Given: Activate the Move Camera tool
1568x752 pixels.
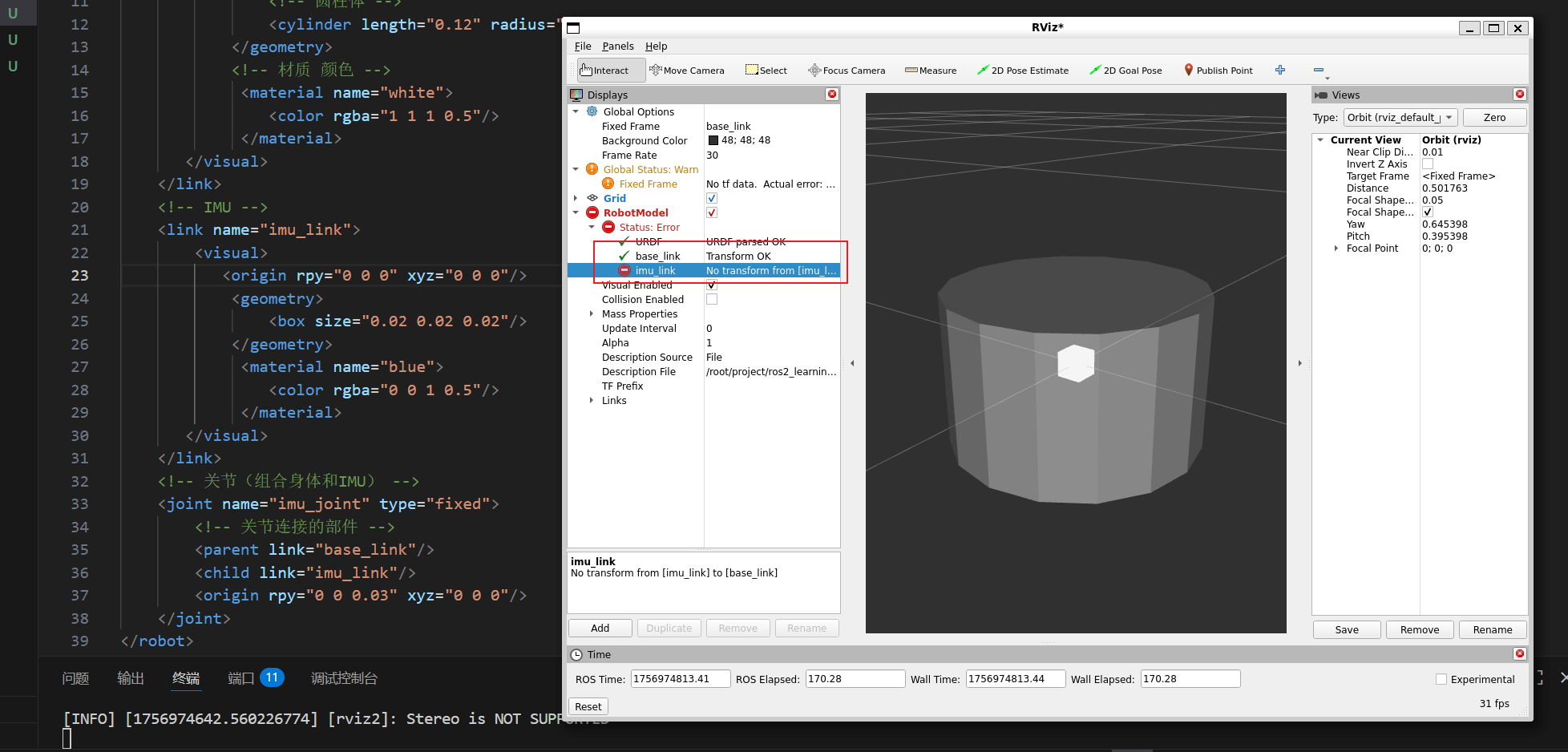Looking at the screenshot, I should [687, 71].
